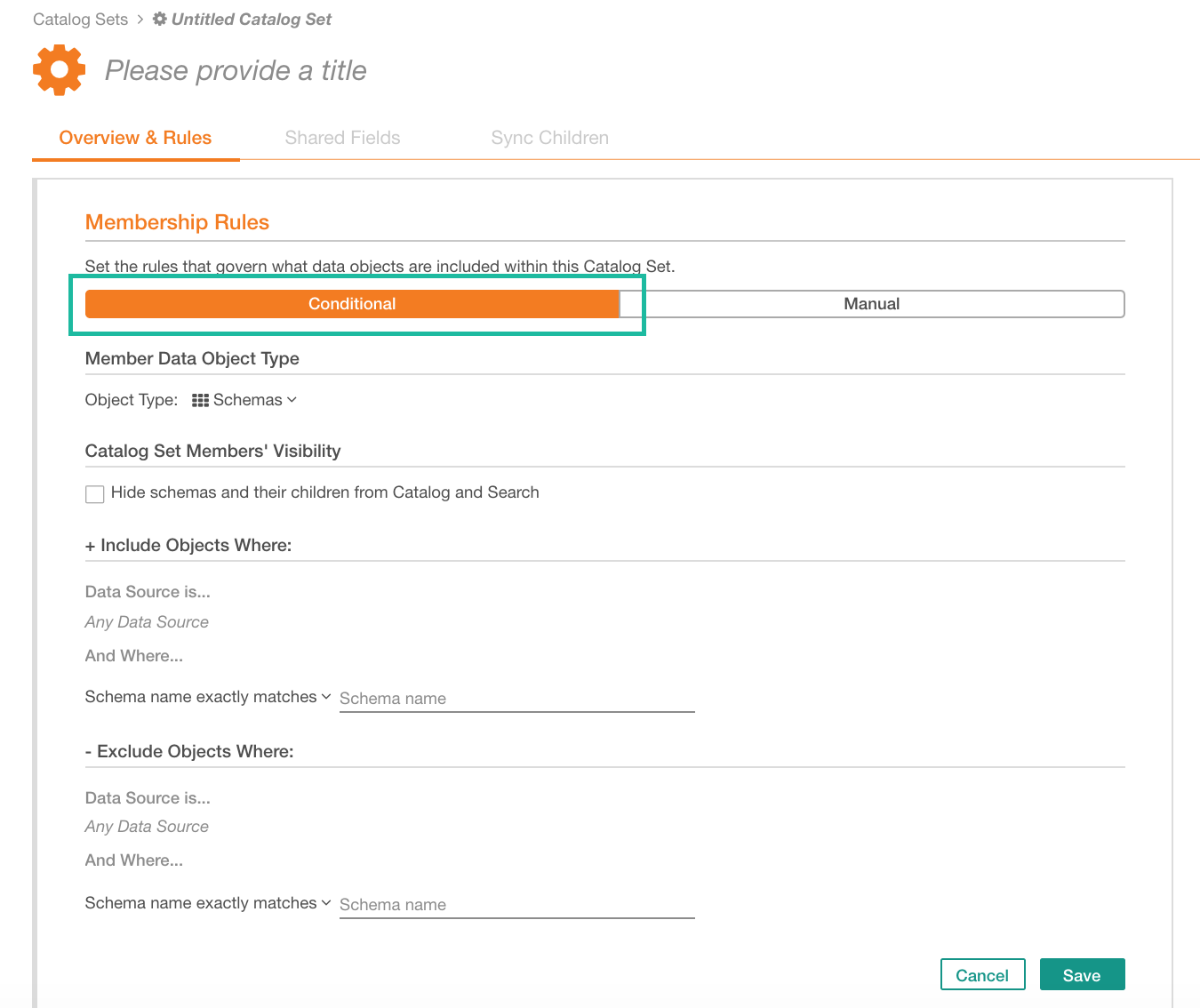Click Catalog Set Members' Visibility heading
The height and width of the screenshot is (1008, 1200).
(x=213, y=451)
